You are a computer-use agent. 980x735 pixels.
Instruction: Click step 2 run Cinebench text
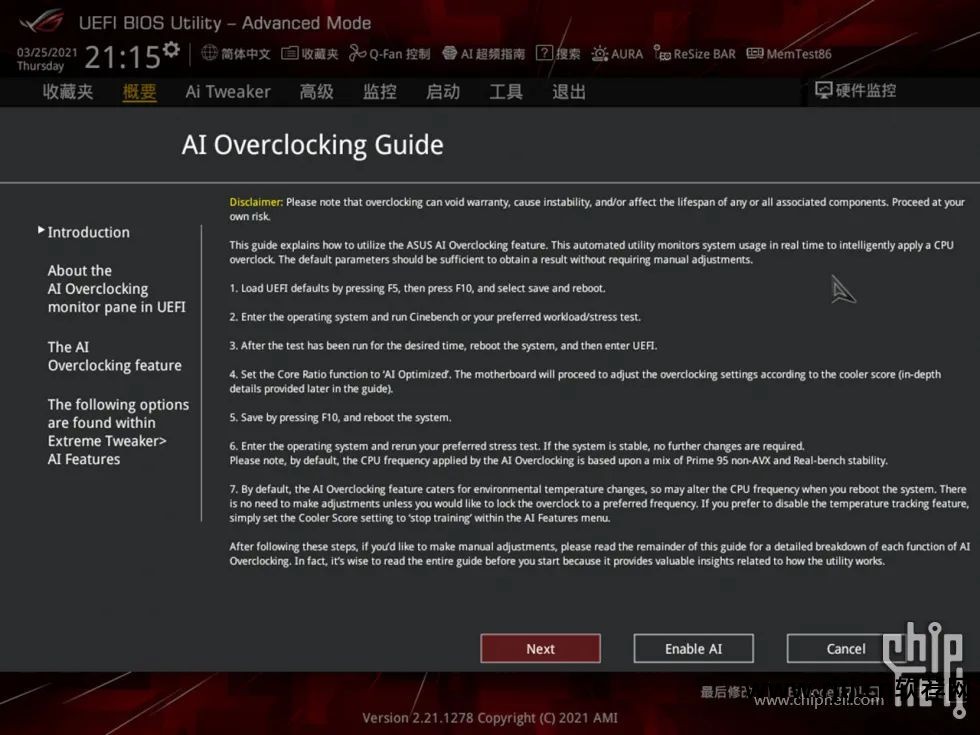pyautogui.click(x=435, y=317)
